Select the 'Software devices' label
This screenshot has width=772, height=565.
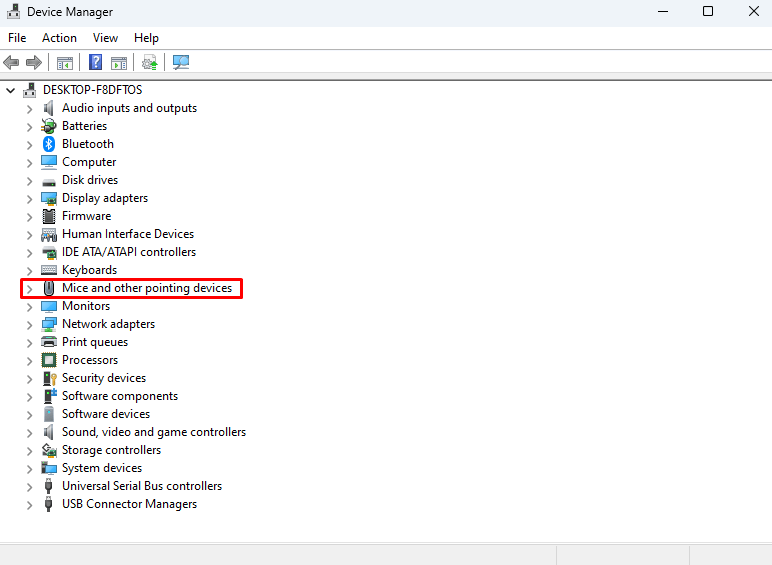106,414
